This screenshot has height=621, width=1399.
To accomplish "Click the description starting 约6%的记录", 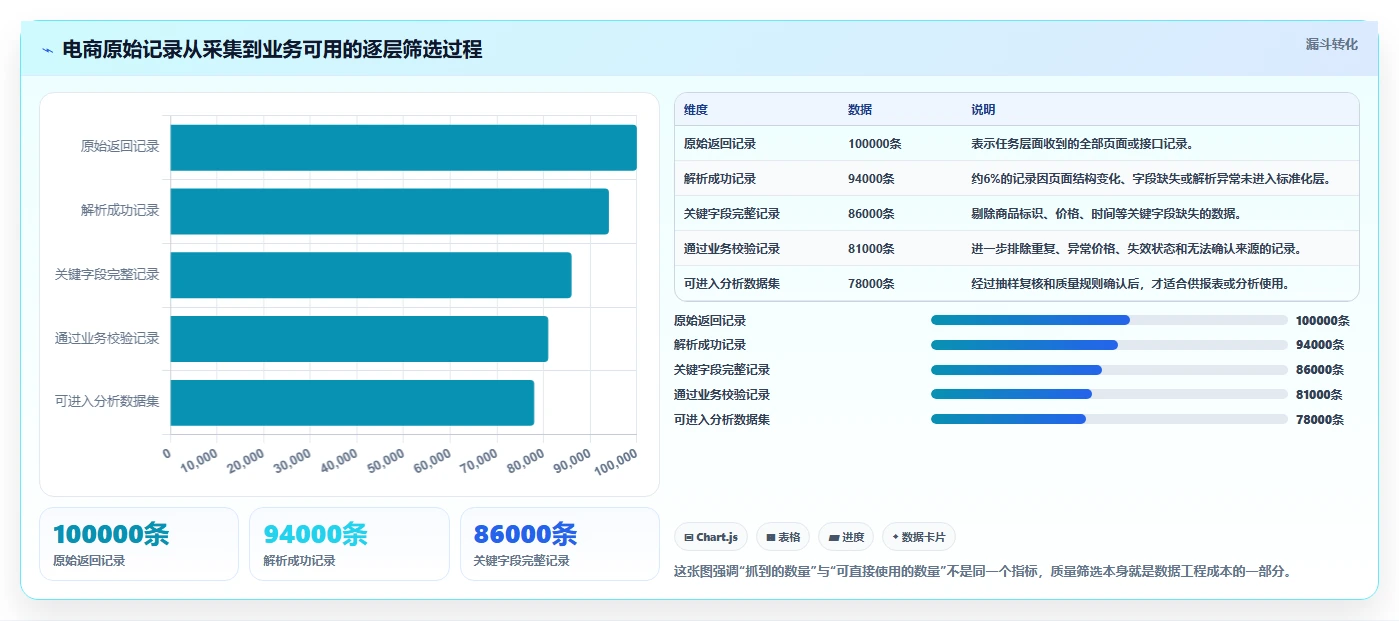I will pyautogui.click(x=1151, y=178).
